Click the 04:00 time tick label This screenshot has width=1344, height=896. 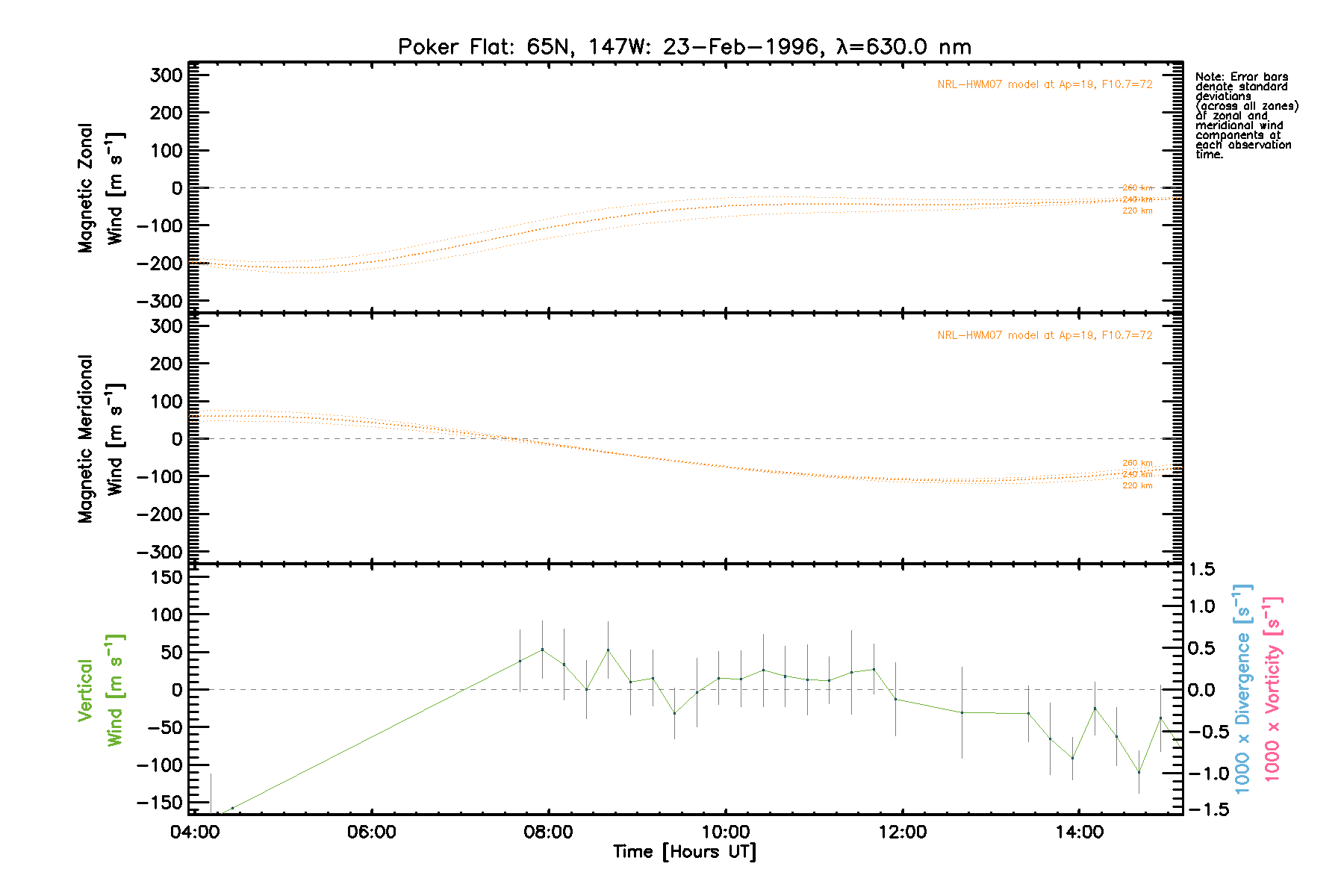click(195, 833)
